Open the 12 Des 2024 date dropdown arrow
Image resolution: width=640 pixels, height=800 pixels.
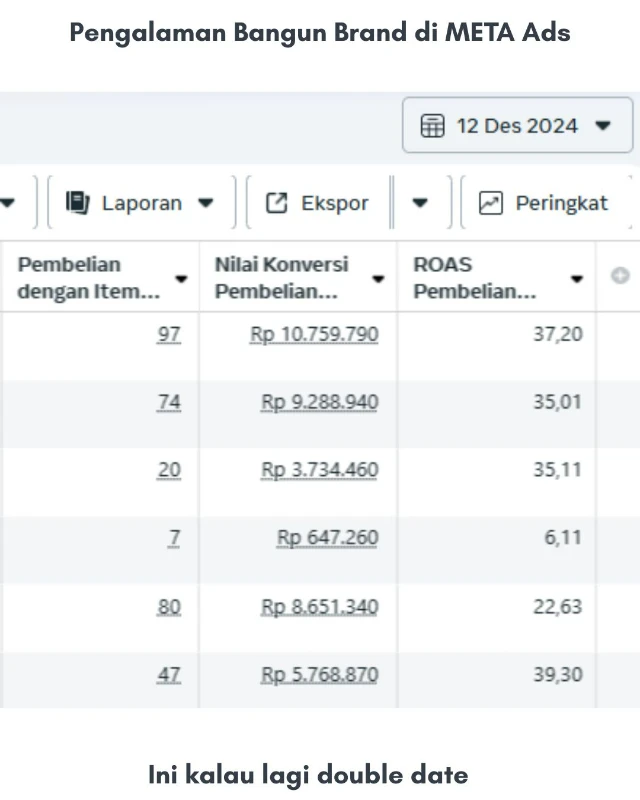tap(602, 126)
